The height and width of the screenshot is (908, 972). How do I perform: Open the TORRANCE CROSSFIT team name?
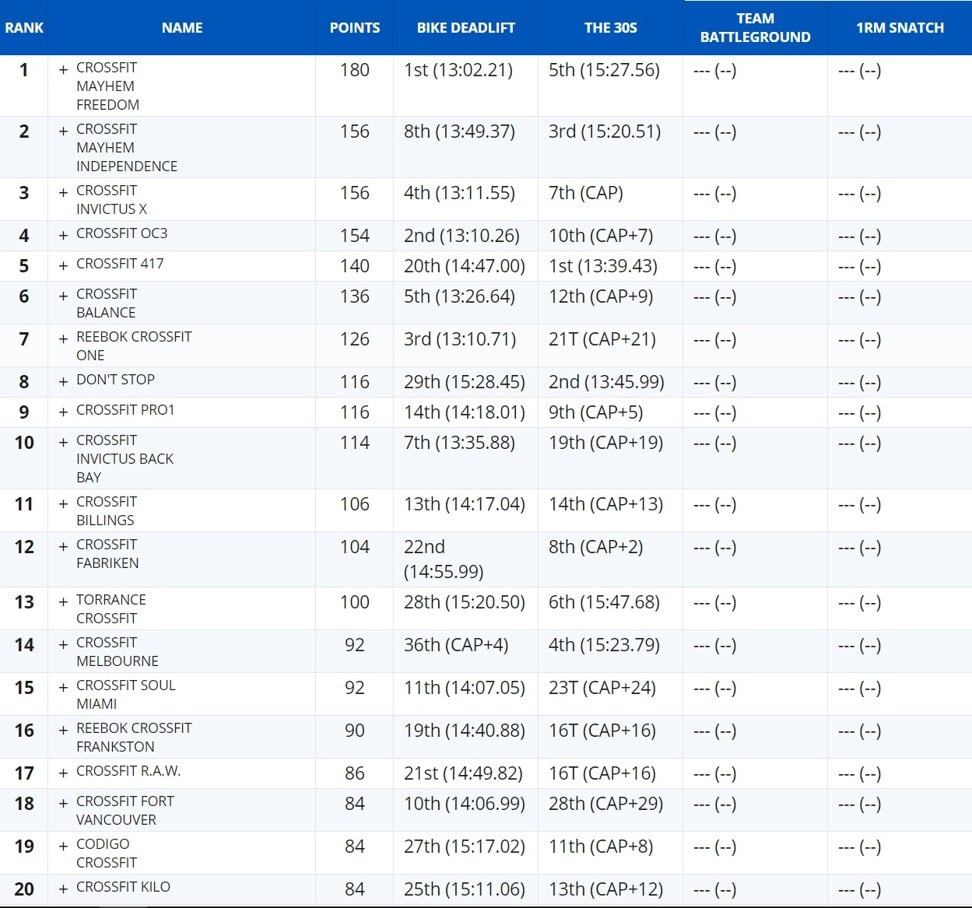pyautogui.click(x=111, y=609)
